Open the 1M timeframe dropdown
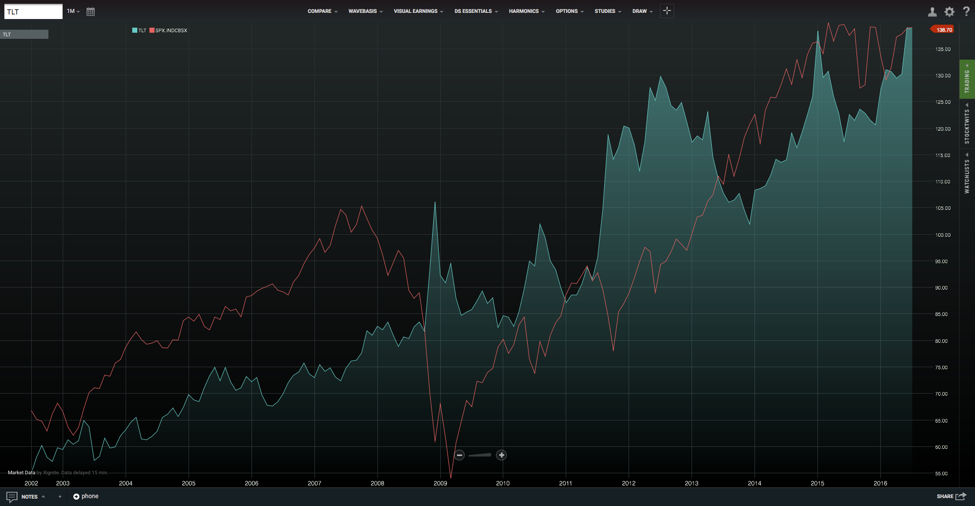 (x=73, y=11)
